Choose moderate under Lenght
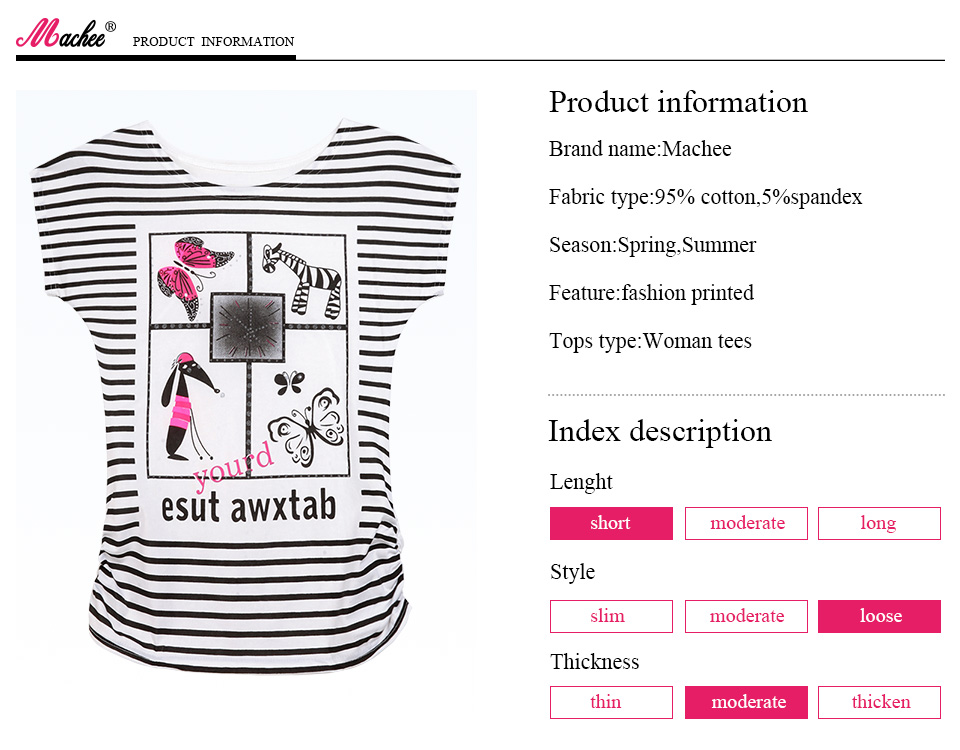 (746, 523)
